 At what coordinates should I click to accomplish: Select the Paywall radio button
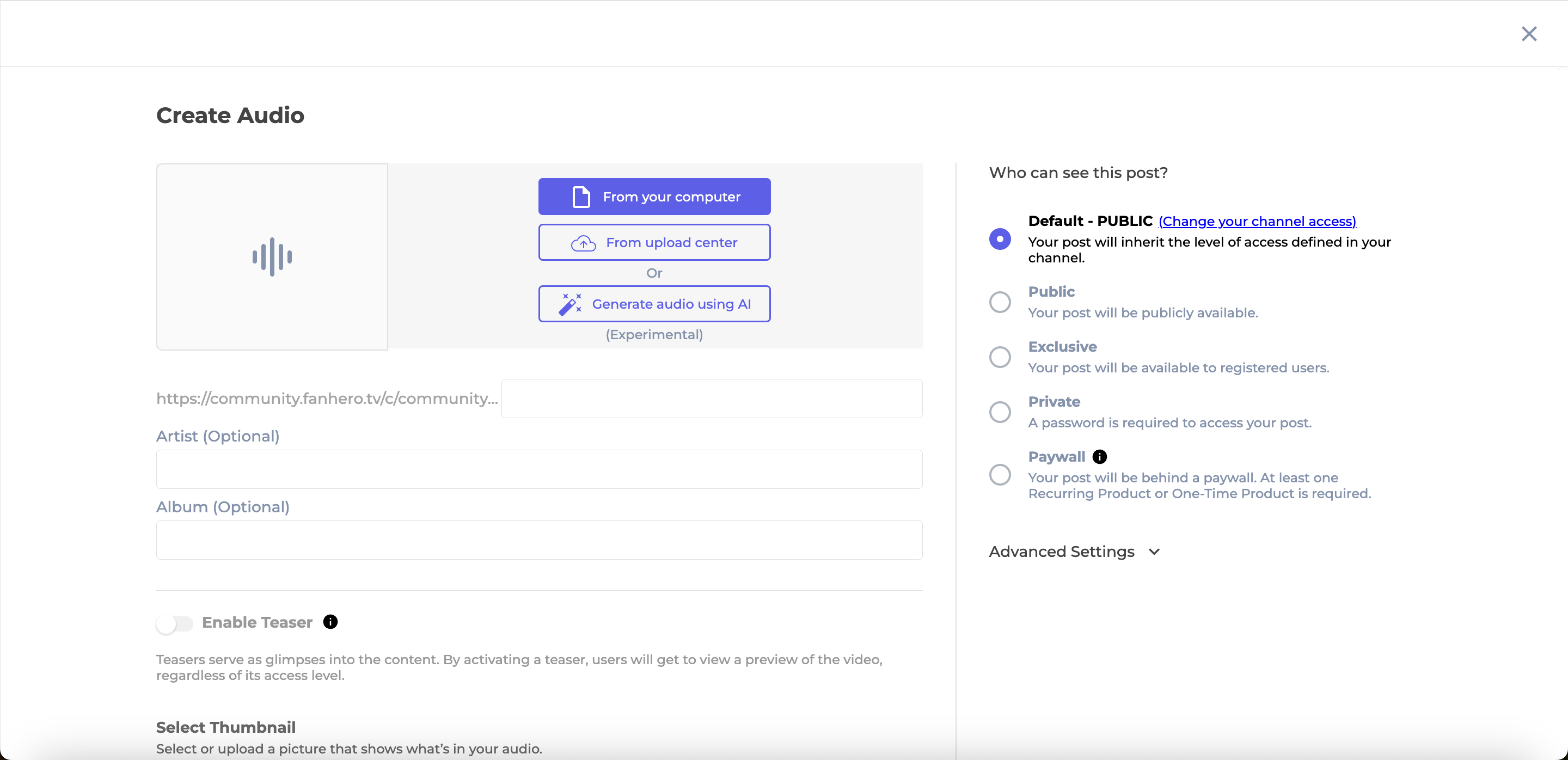click(1000, 475)
